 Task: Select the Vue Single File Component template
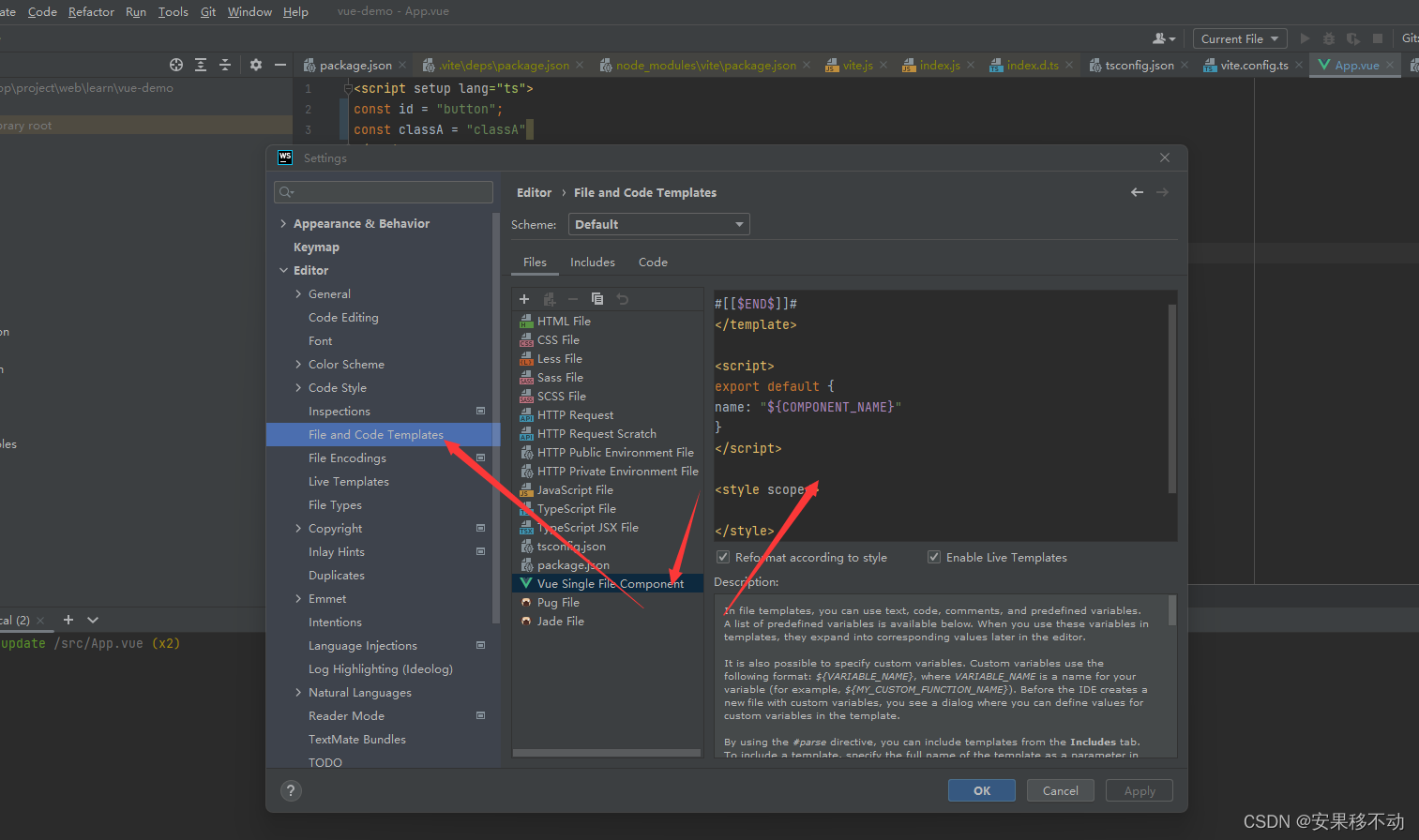coord(608,583)
